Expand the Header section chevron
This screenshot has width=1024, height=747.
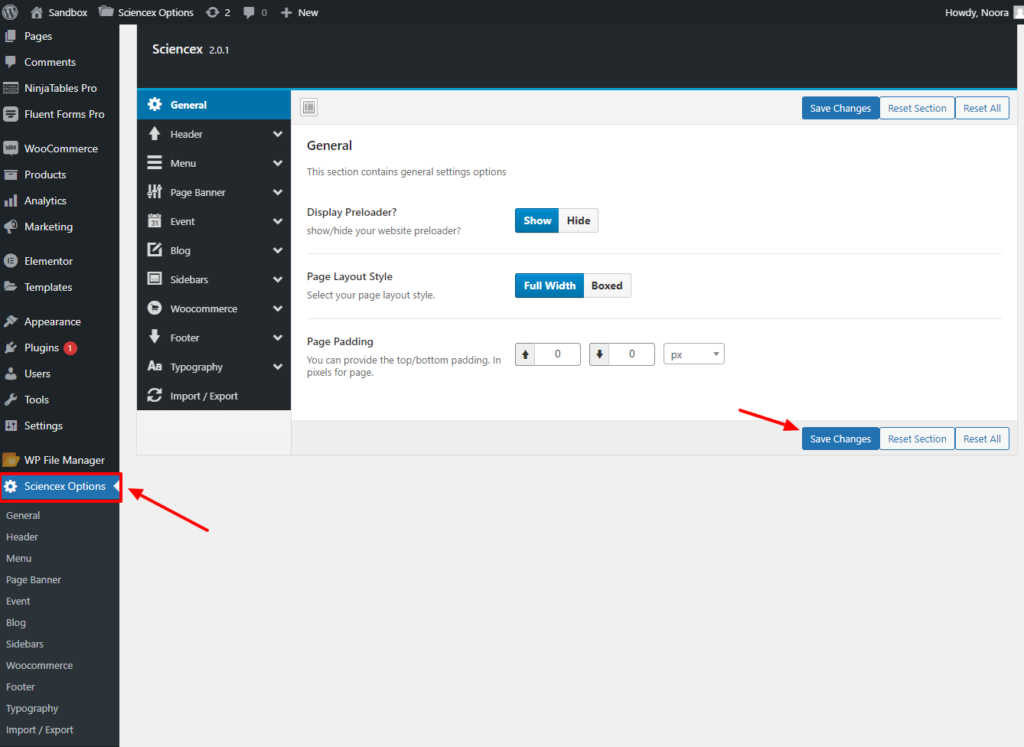coord(277,134)
